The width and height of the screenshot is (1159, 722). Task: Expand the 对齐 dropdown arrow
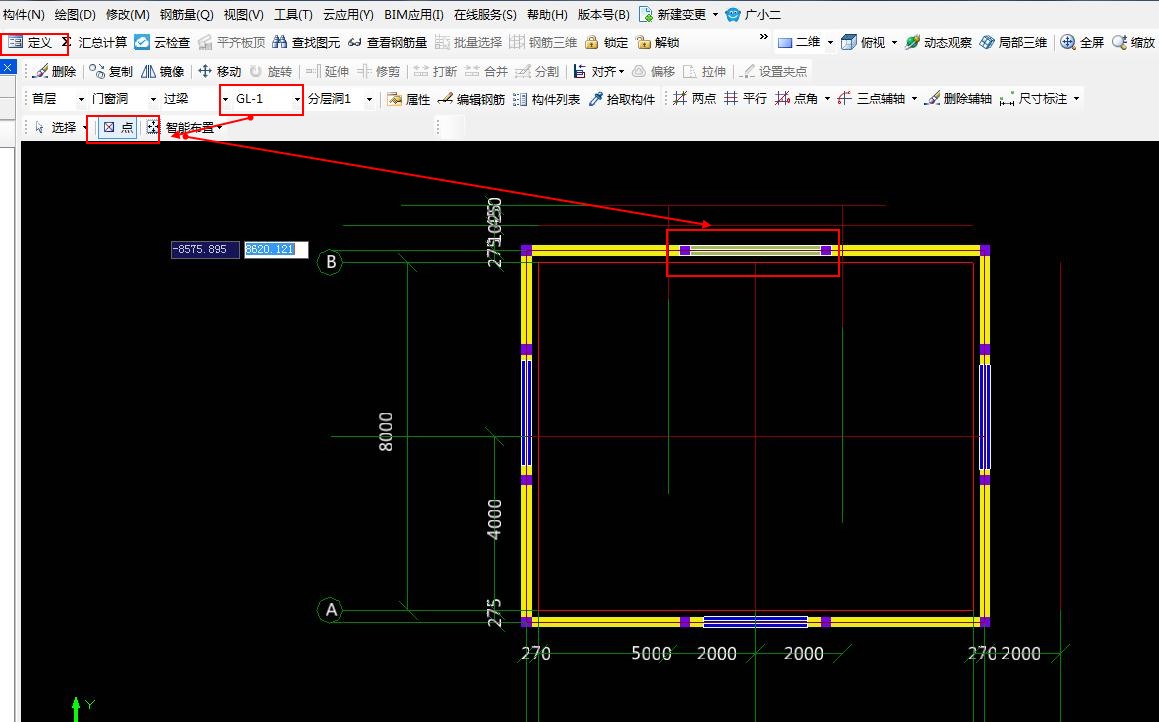click(x=622, y=72)
